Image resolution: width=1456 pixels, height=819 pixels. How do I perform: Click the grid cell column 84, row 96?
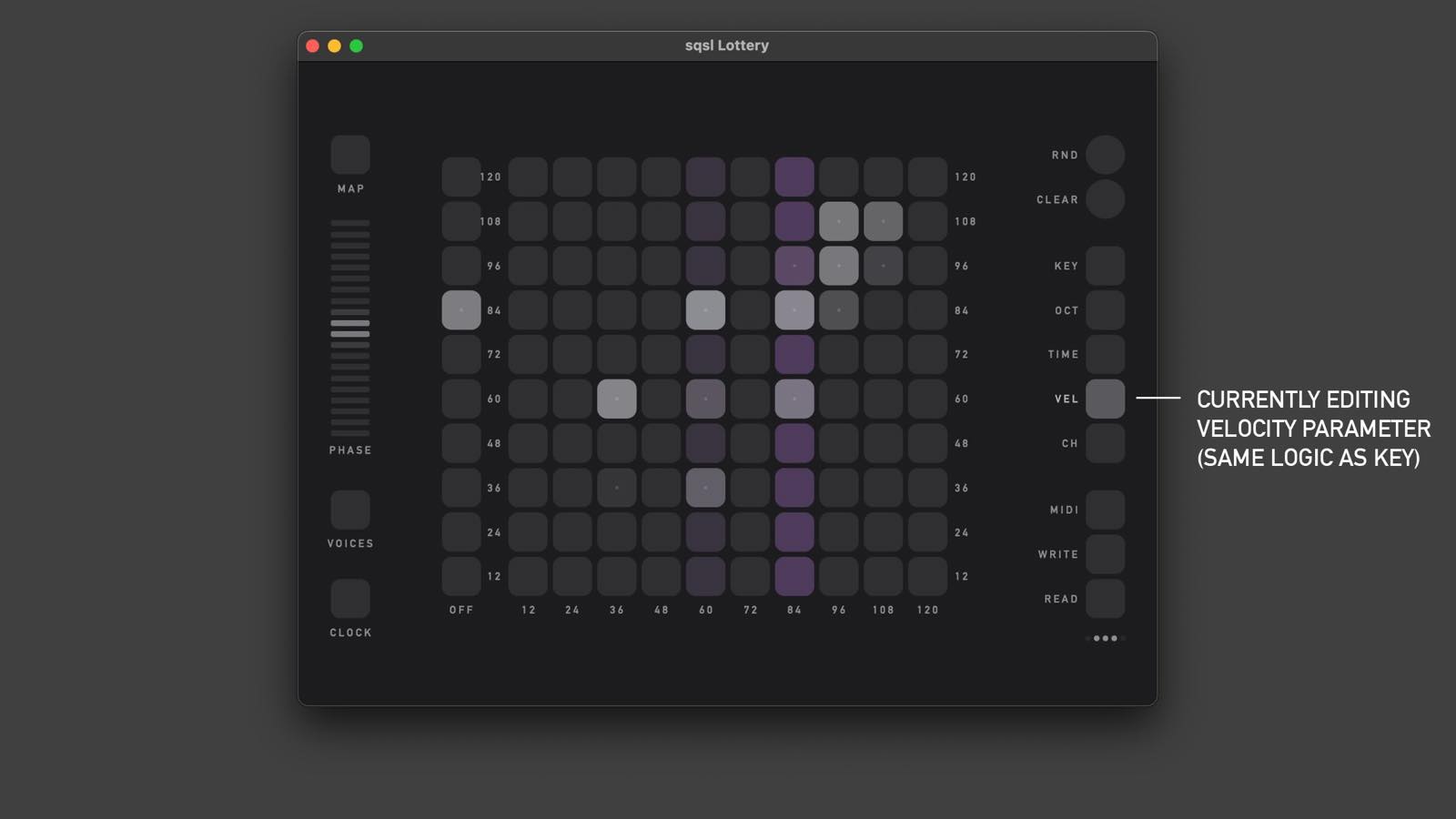[794, 266]
